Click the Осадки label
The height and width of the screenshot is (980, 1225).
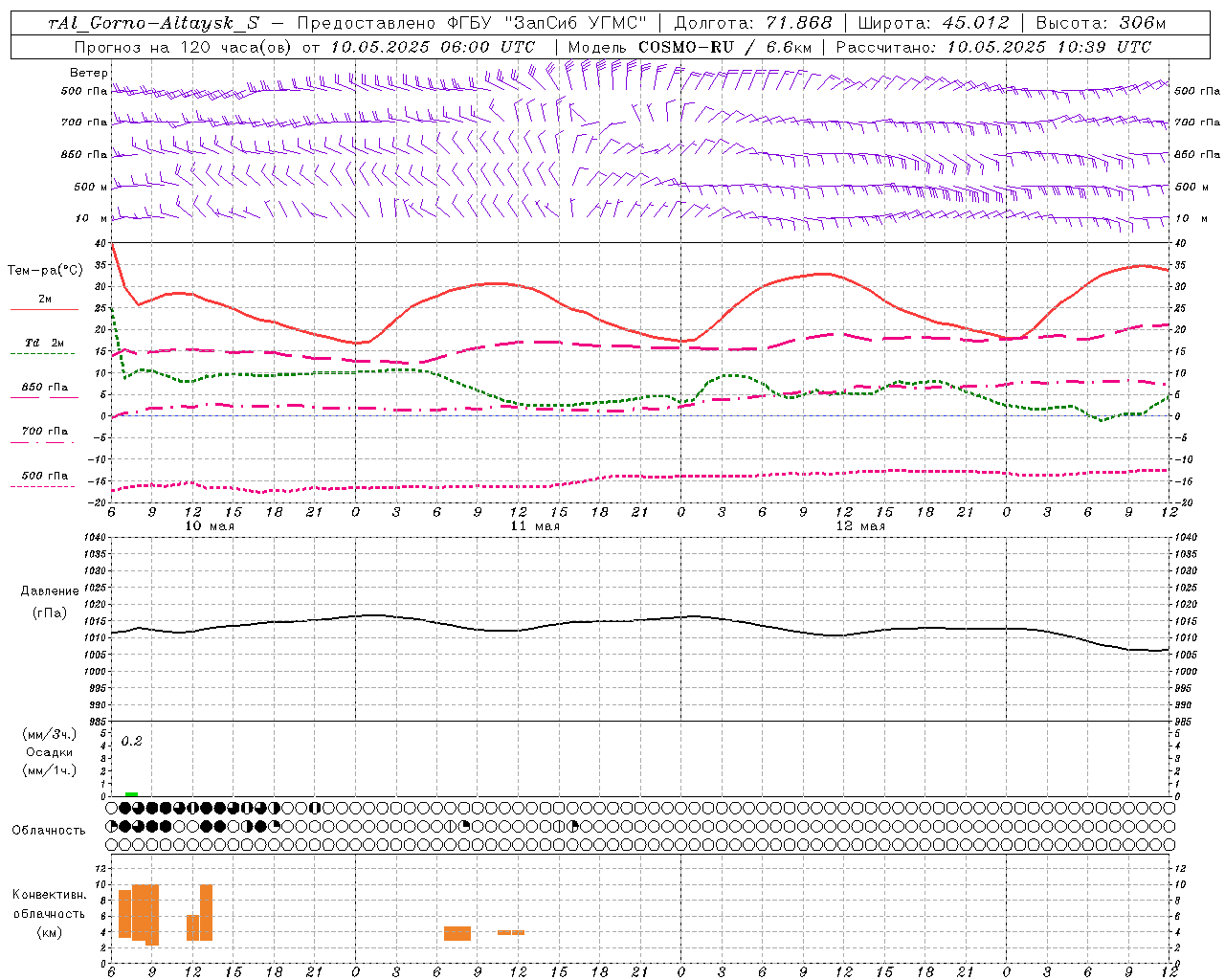coord(50,752)
